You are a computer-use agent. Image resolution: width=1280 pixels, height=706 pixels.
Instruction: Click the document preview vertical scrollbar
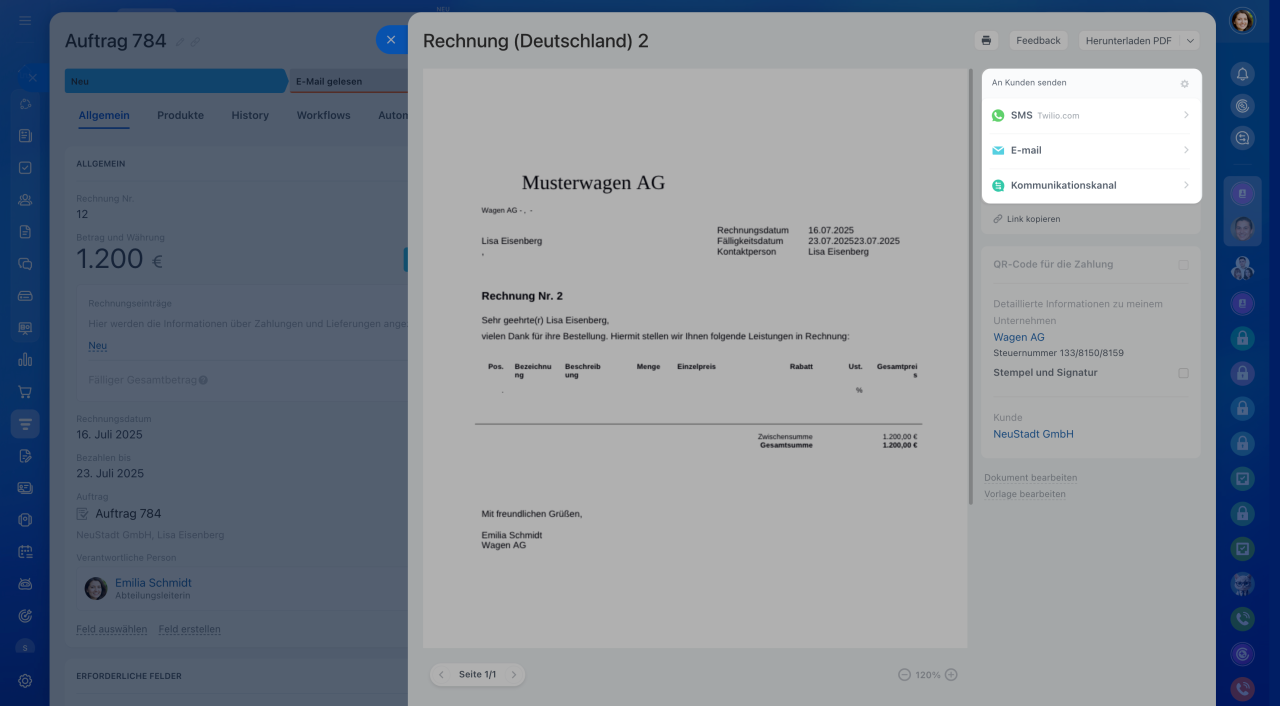click(969, 285)
